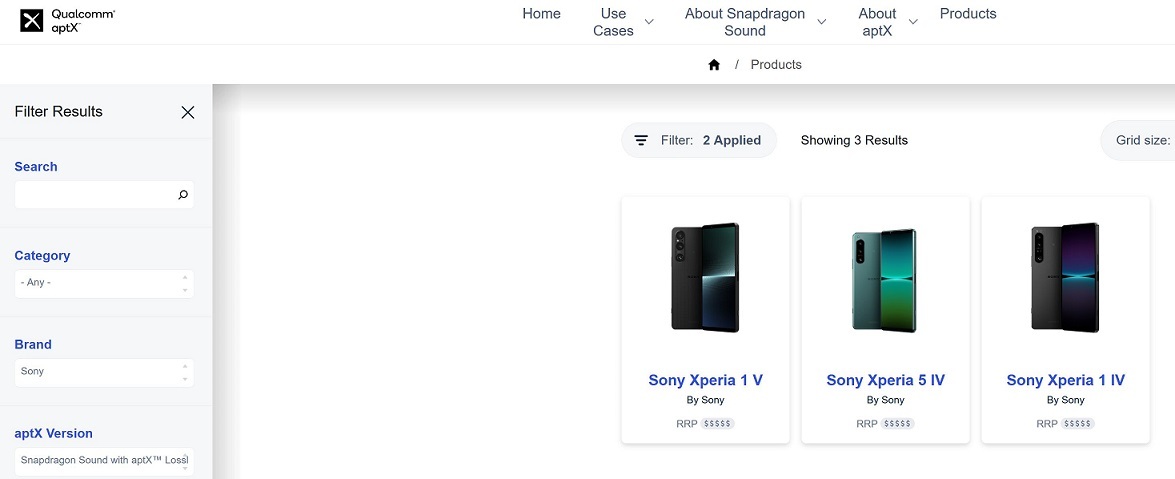Go to the Home menu item
1175x479 pixels.
[x=541, y=14]
